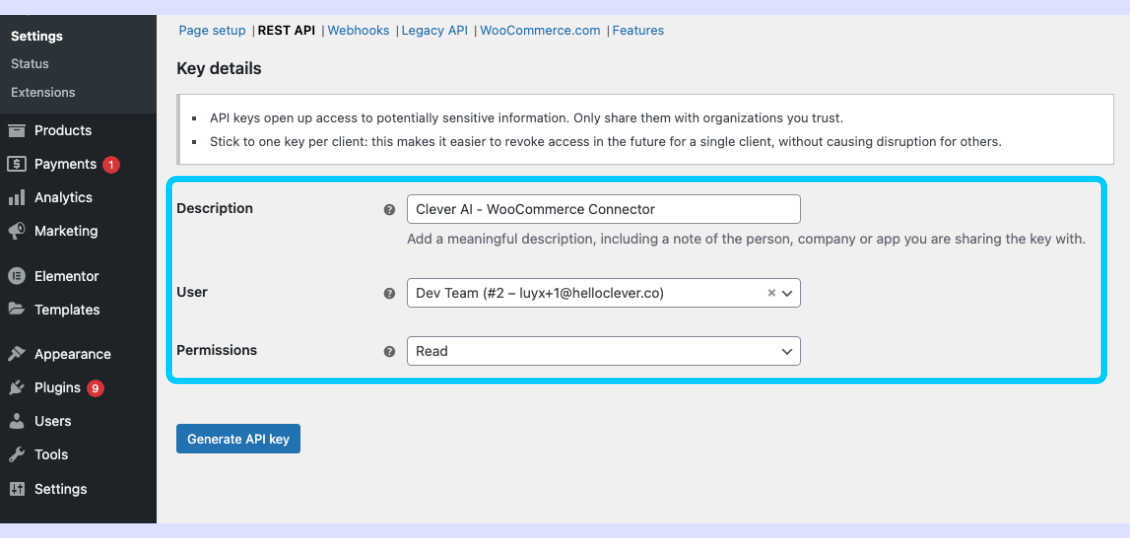Click the Settings sliders icon at sidebar bottom
Screen dimensions: 1130x538
click(x=17, y=489)
